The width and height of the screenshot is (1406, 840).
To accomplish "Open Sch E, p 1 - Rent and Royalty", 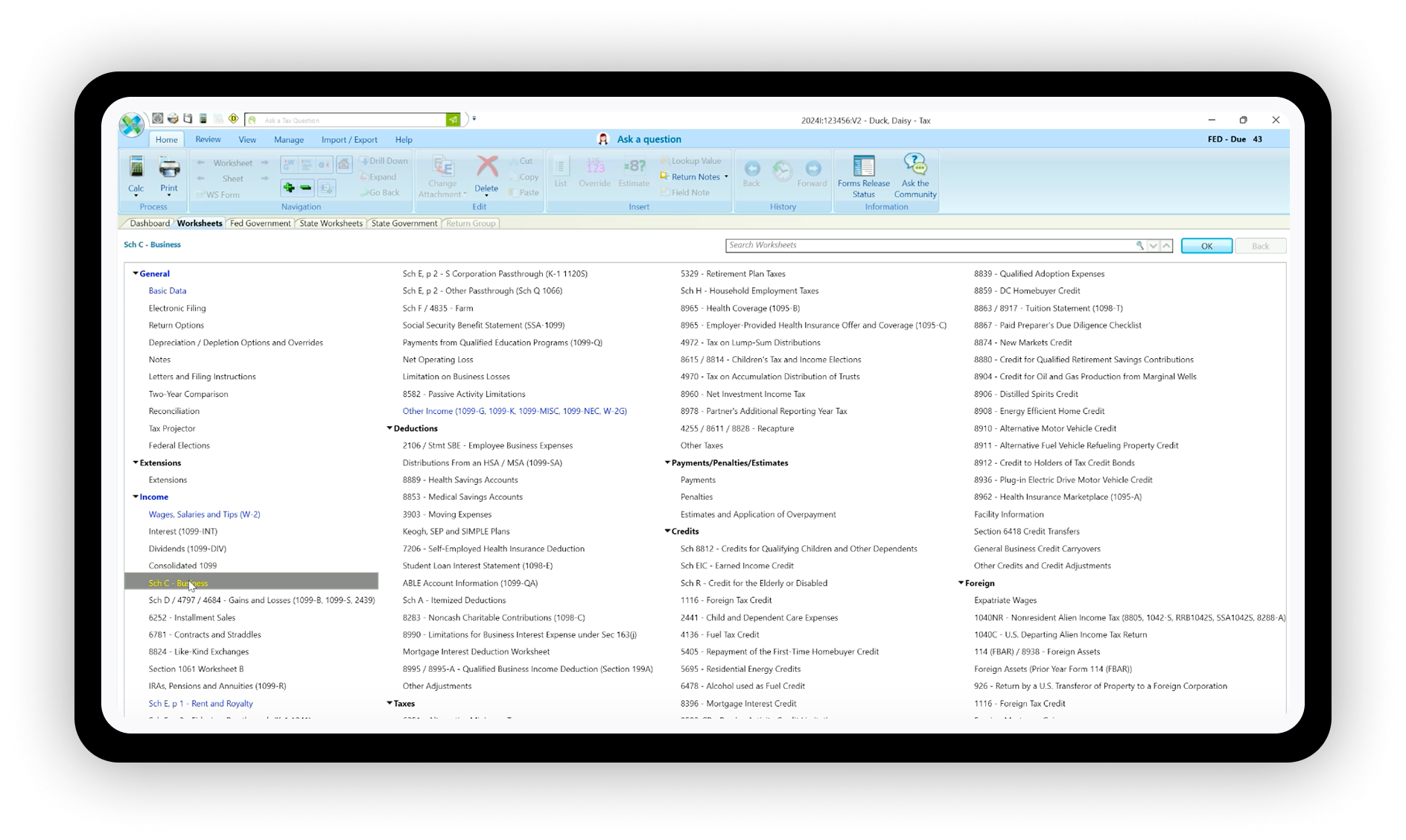I will coord(200,704).
